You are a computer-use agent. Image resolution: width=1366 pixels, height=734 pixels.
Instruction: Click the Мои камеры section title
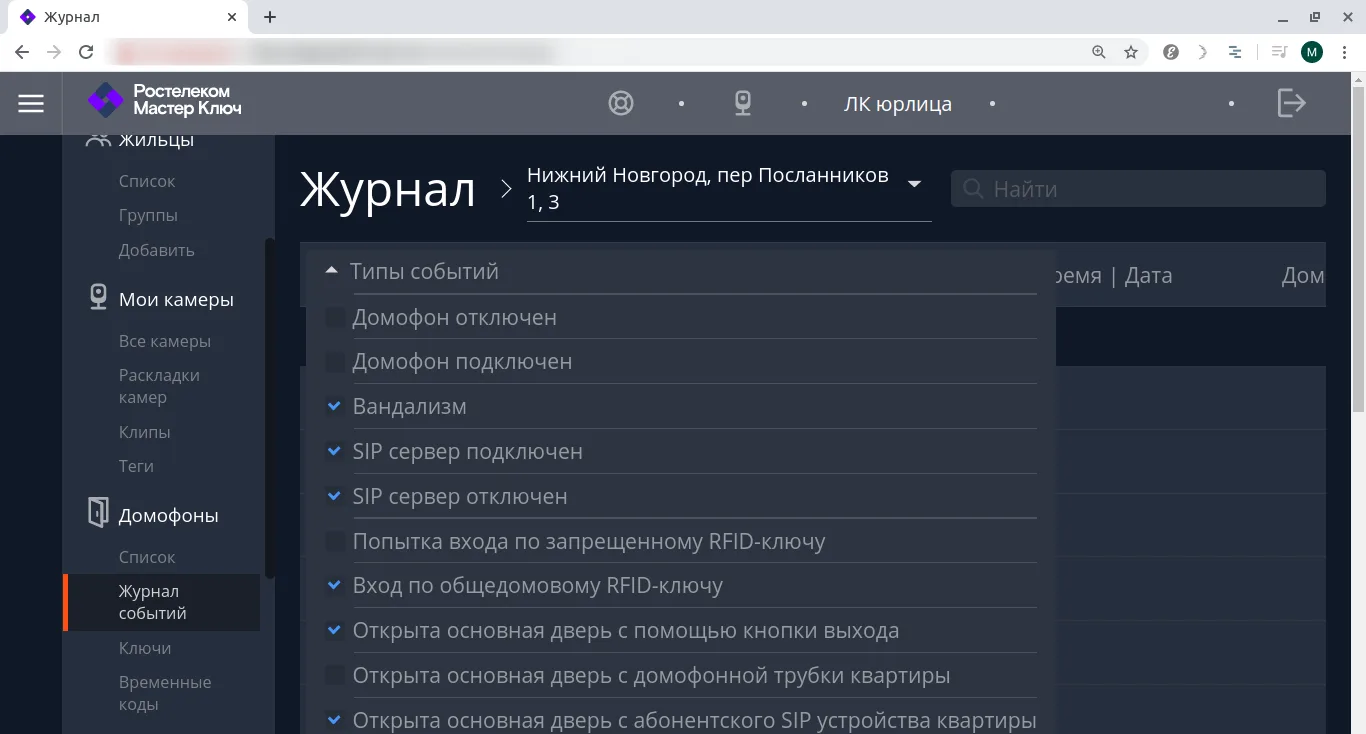click(176, 299)
